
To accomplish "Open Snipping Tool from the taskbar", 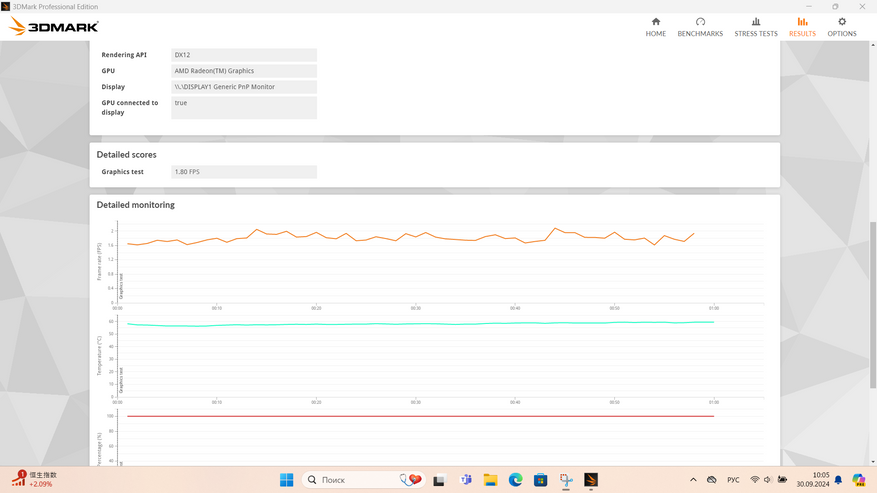I will [566, 480].
